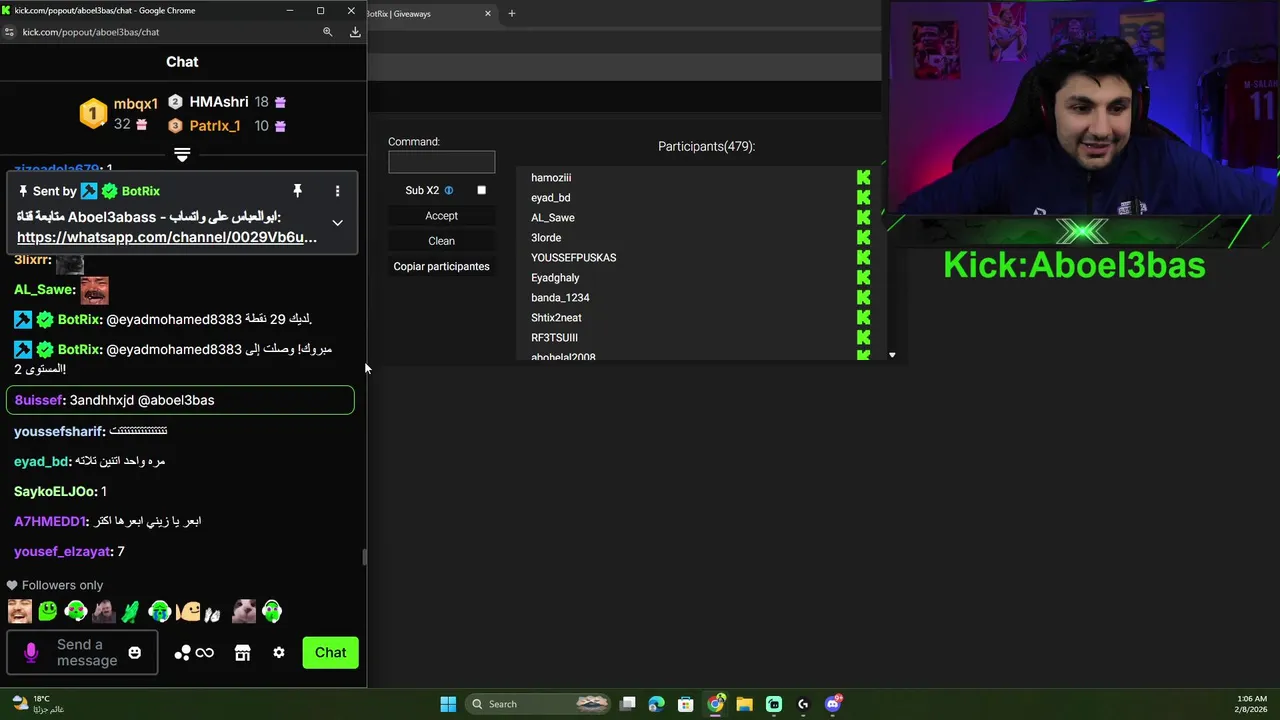Screen dimensions: 1280x720
Task: Click the Kick icon next to YOUSSEFPUSKAS
Action: point(864,257)
